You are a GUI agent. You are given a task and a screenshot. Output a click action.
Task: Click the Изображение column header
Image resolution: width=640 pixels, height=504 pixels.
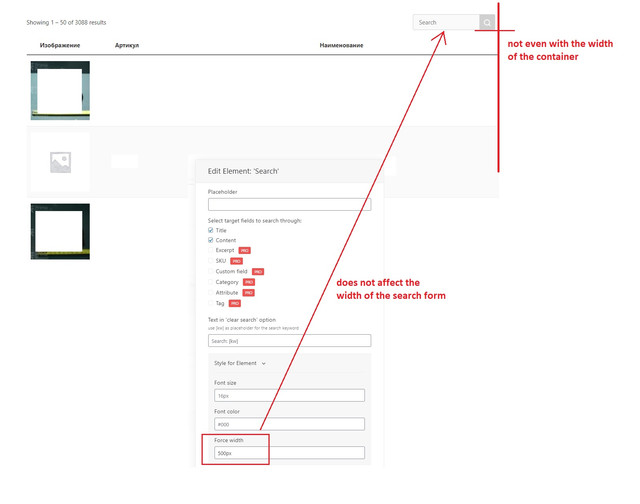60,45
